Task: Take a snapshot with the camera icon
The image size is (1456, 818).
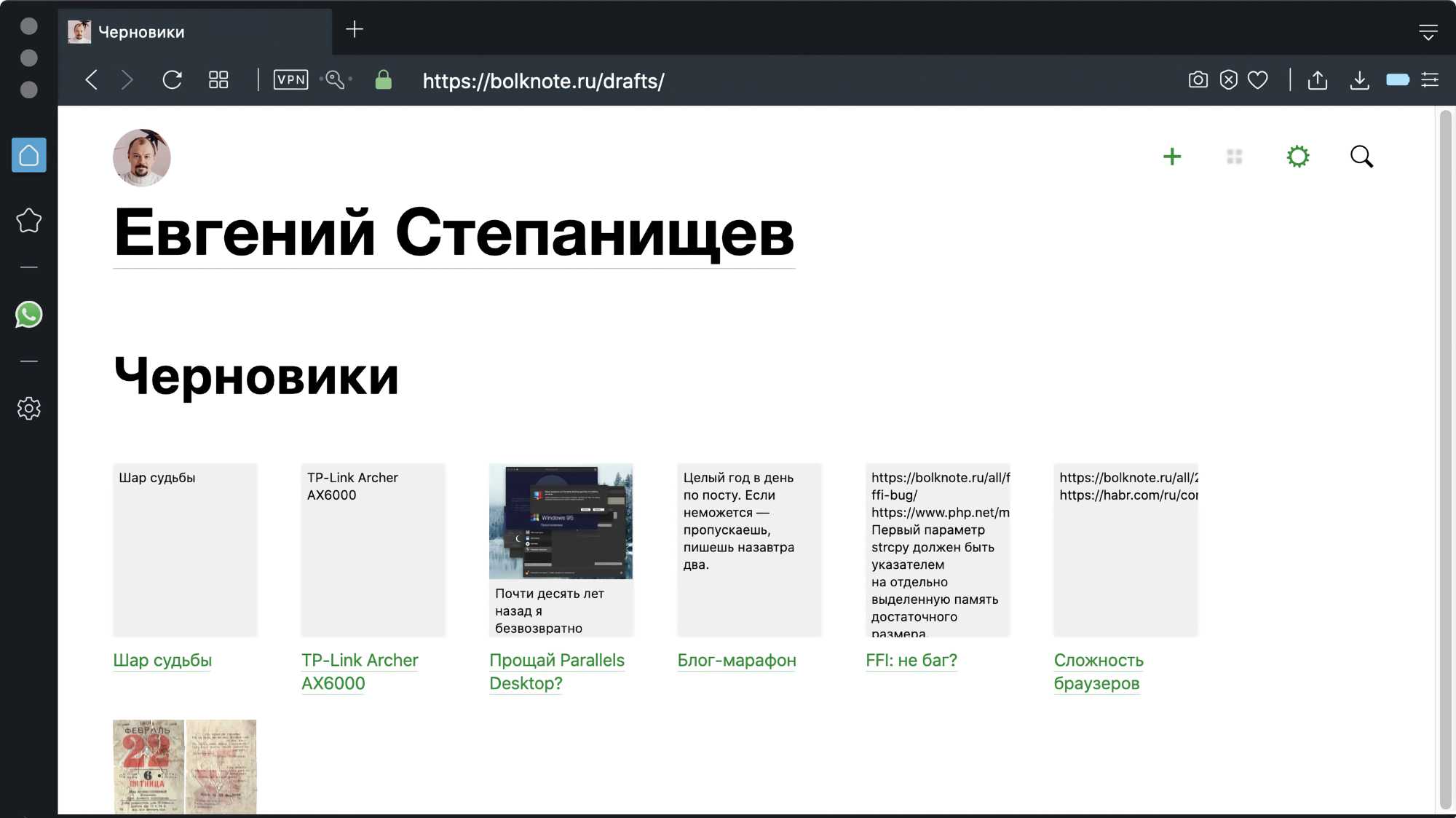Action: click(1198, 79)
